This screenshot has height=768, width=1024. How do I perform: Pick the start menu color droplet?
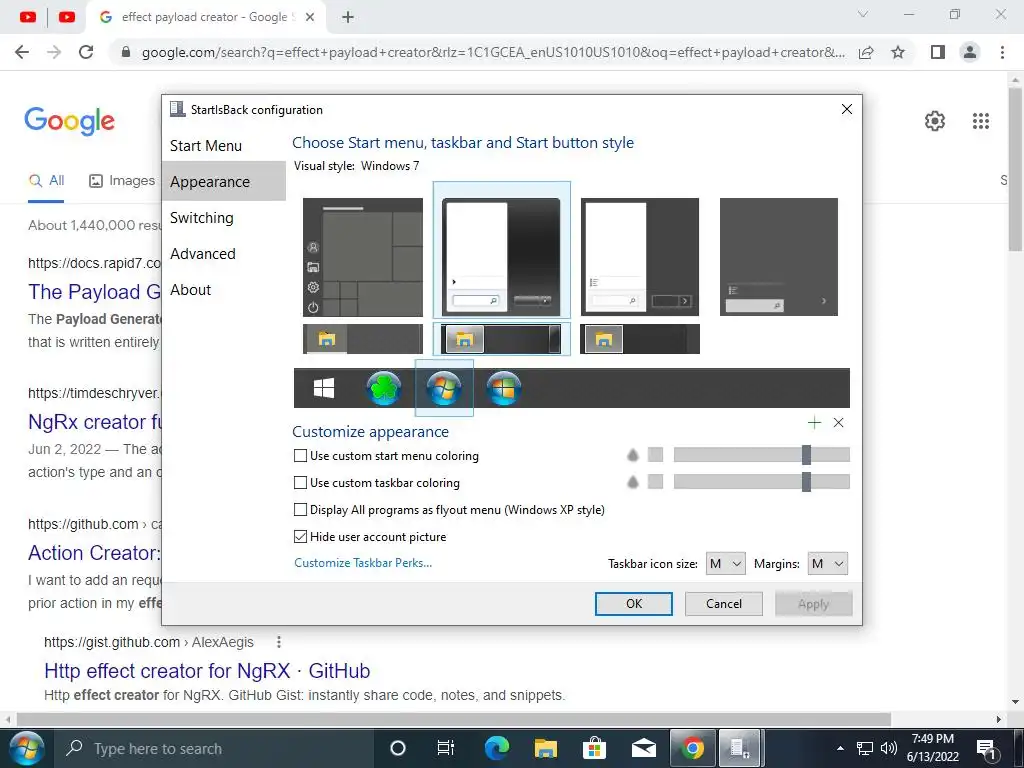coord(632,455)
